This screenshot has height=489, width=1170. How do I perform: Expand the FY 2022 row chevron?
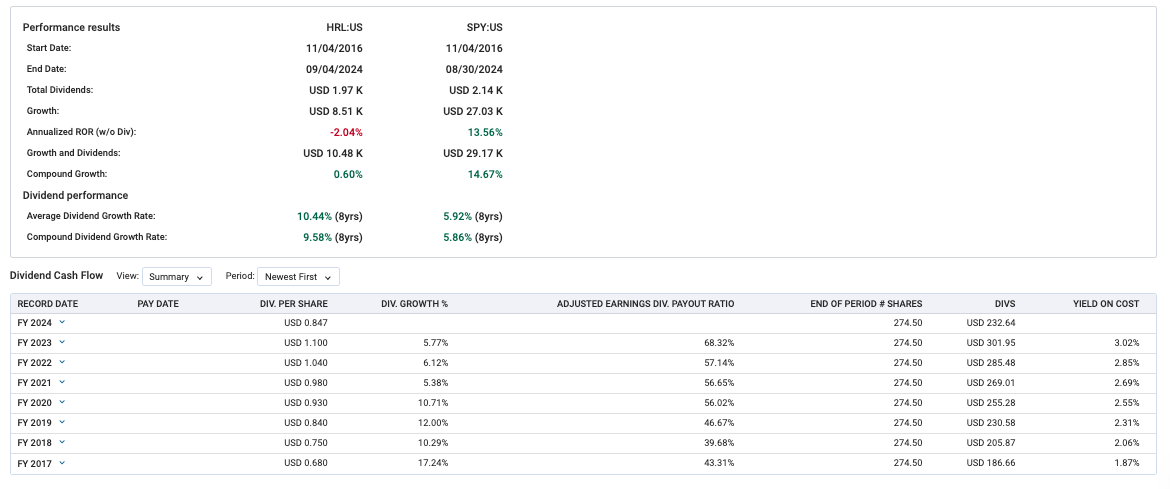[61, 362]
